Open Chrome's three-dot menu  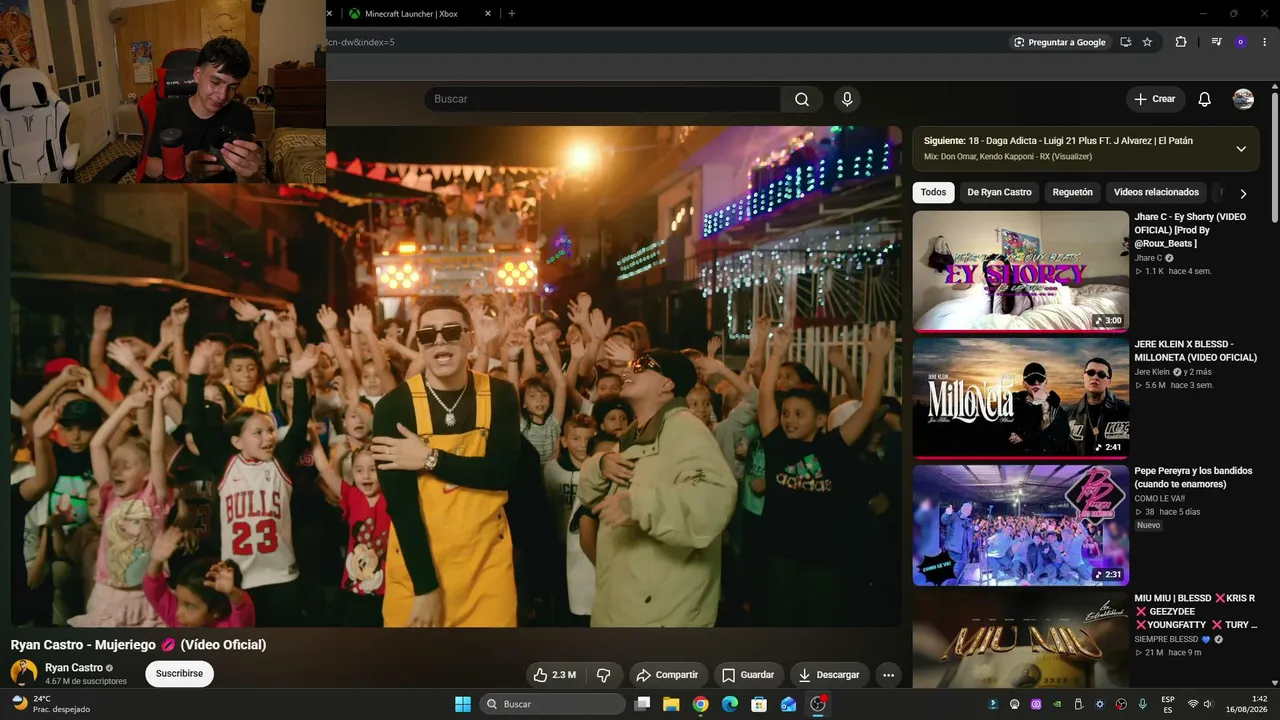point(1263,42)
